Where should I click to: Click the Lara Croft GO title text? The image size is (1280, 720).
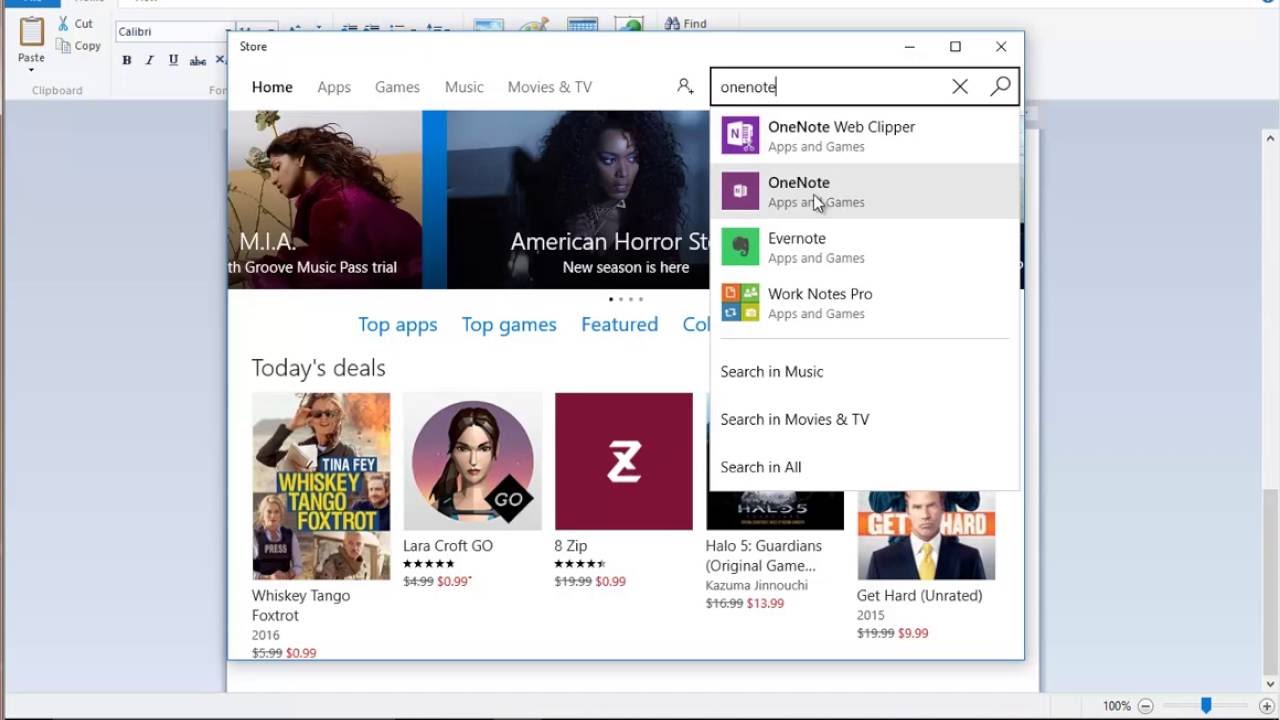coord(448,545)
